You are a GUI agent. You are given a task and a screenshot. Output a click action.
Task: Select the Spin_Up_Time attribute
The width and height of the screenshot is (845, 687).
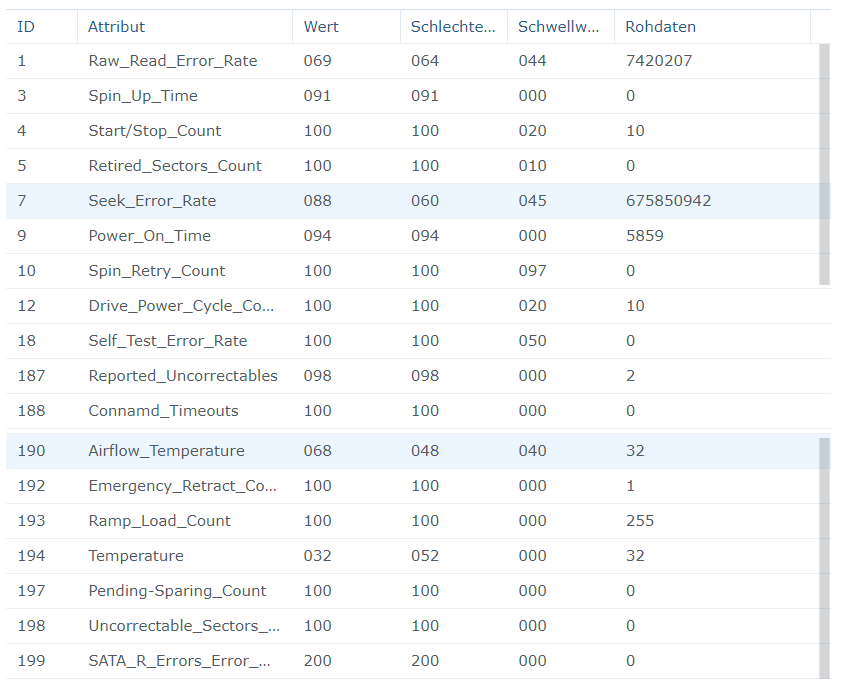tap(143, 96)
